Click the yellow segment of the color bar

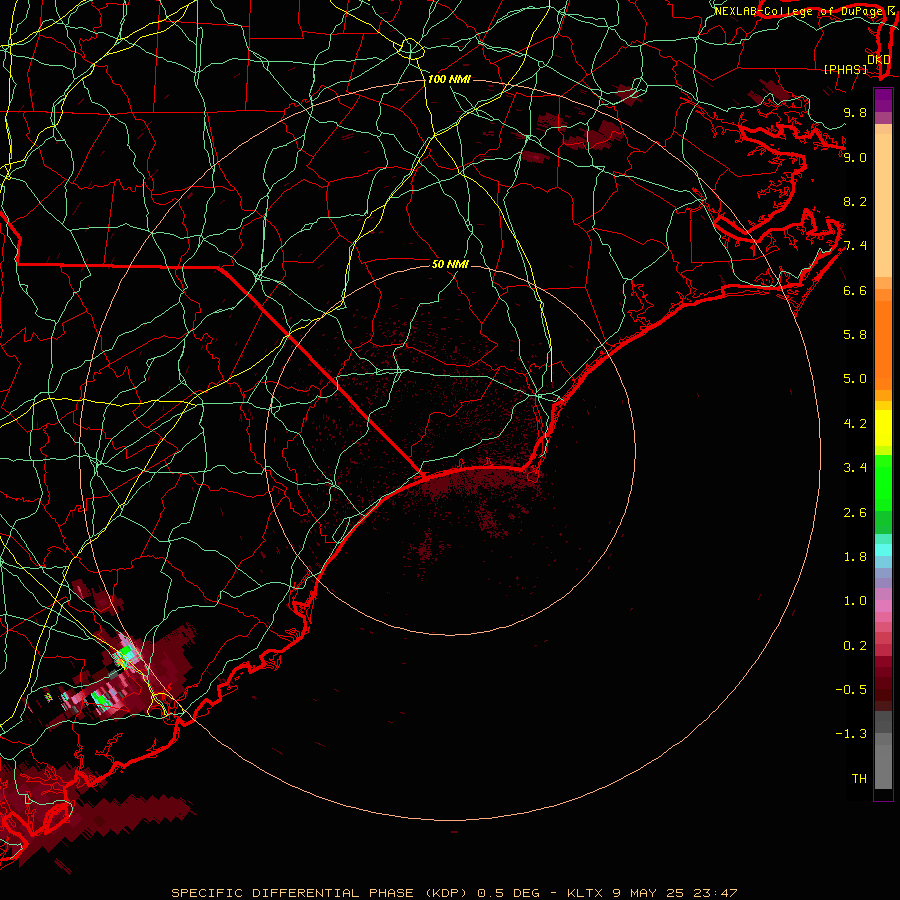point(883,428)
